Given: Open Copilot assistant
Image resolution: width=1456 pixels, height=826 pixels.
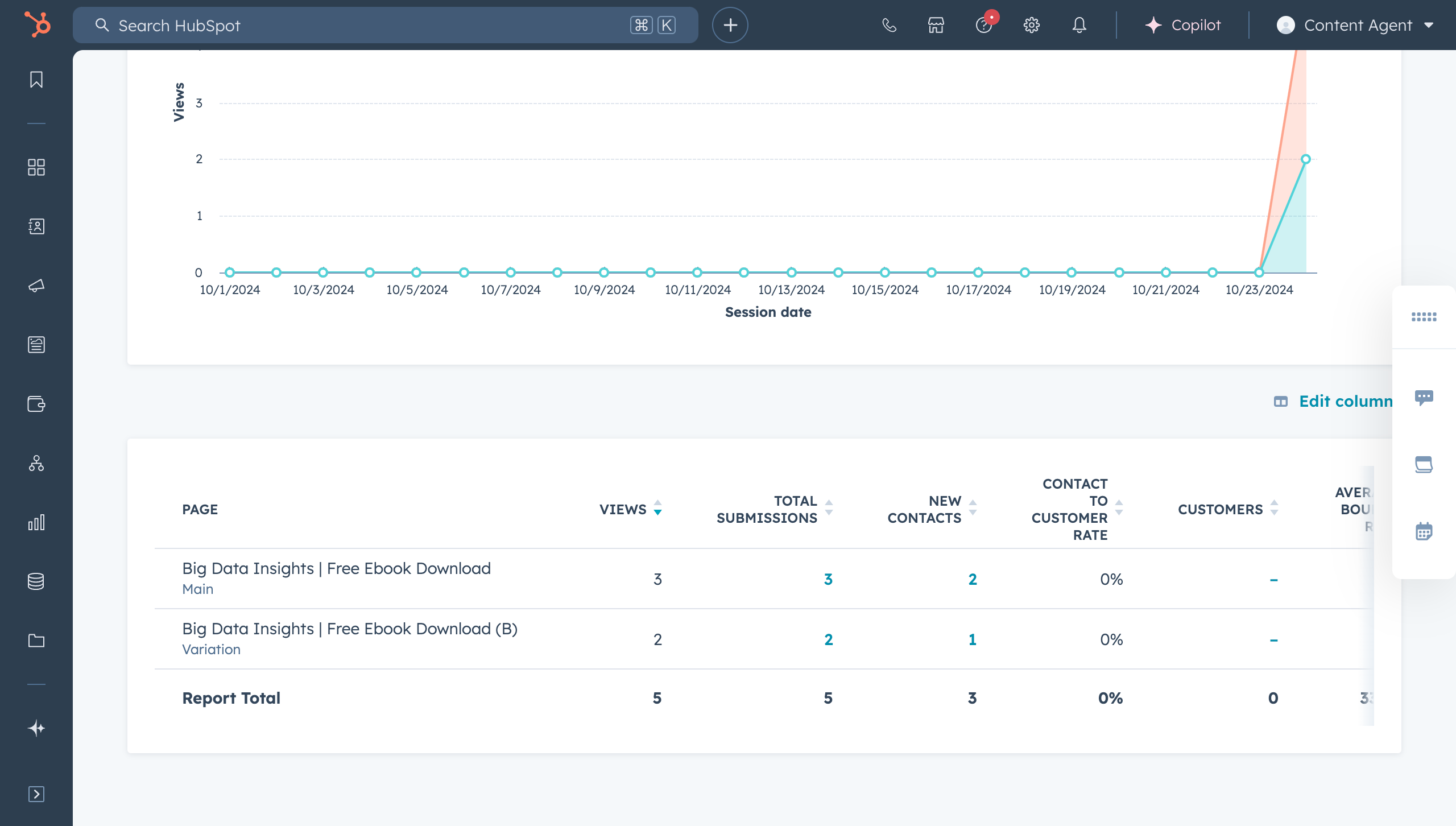Looking at the screenshot, I should point(1183,25).
